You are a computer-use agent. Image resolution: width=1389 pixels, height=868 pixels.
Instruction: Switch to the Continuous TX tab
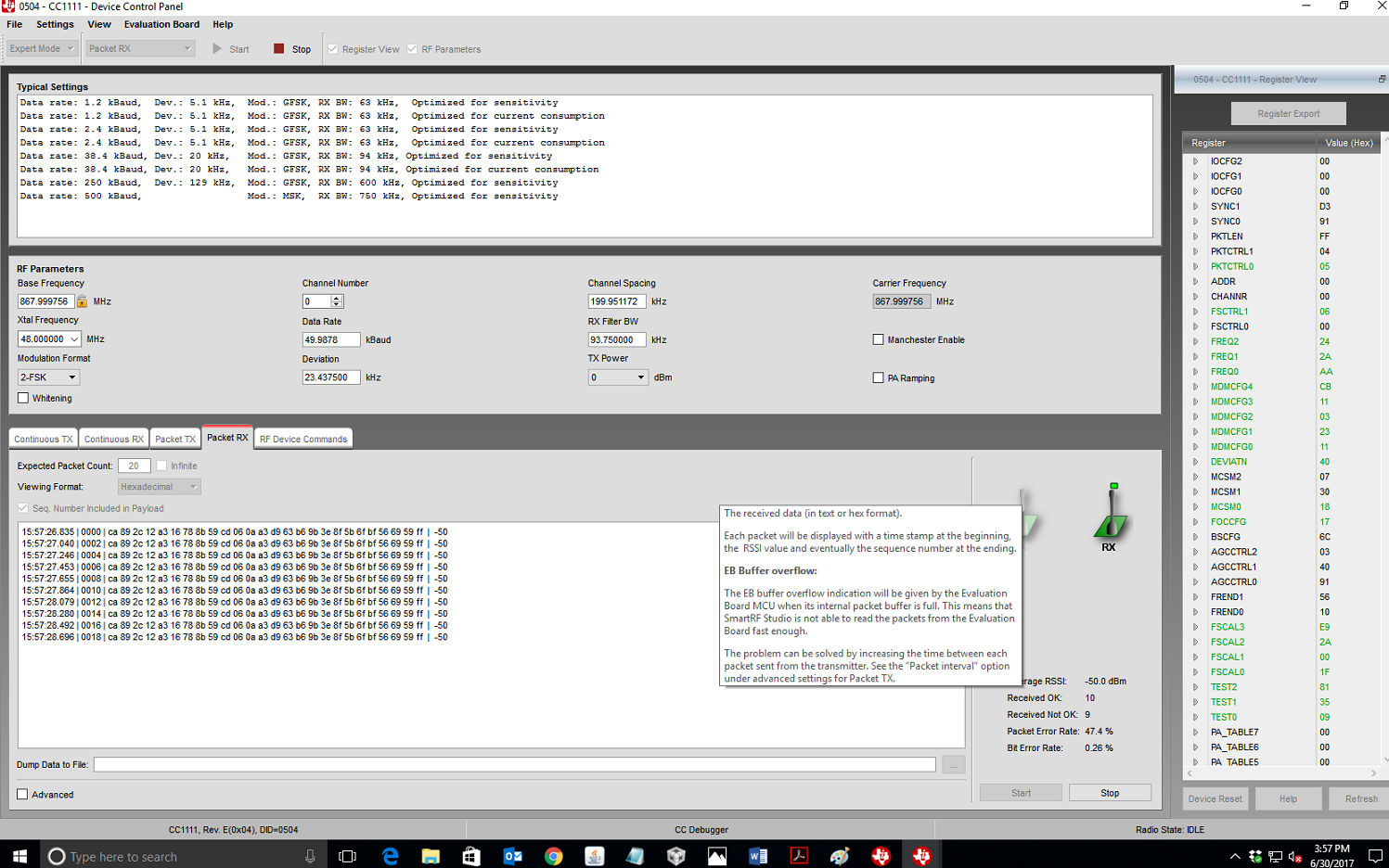coord(44,439)
